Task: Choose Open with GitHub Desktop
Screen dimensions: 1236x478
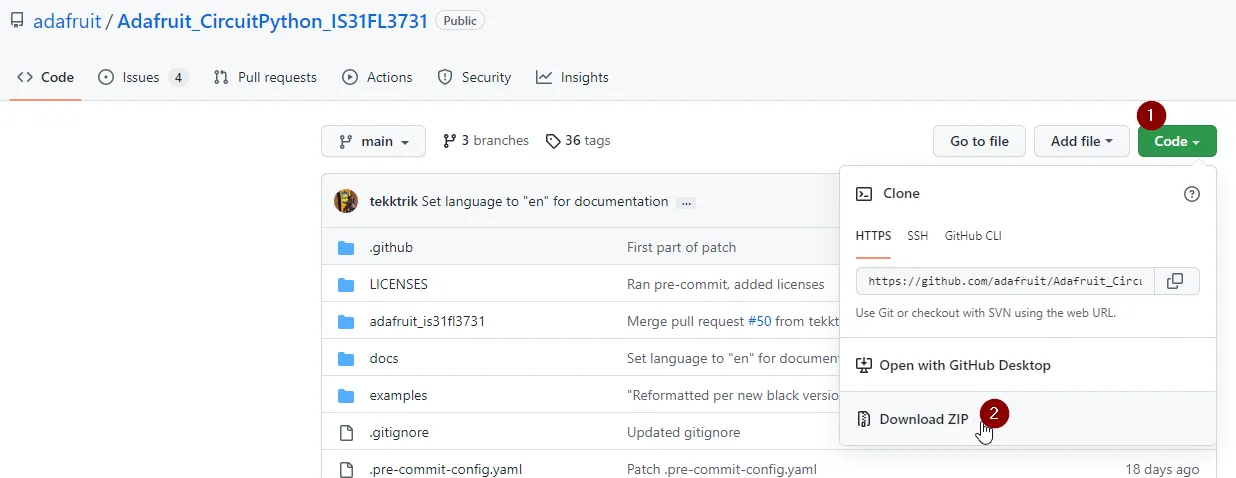Action: [x=964, y=365]
